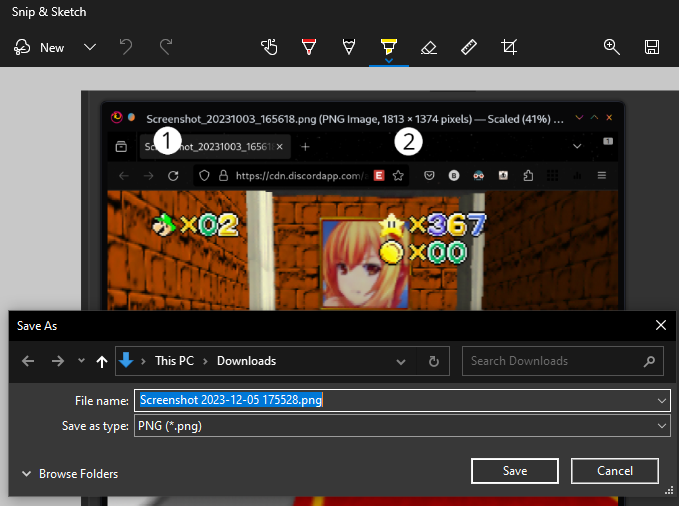Click the new tab plus button in the snip
The image size is (679, 506).
coord(305,147)
